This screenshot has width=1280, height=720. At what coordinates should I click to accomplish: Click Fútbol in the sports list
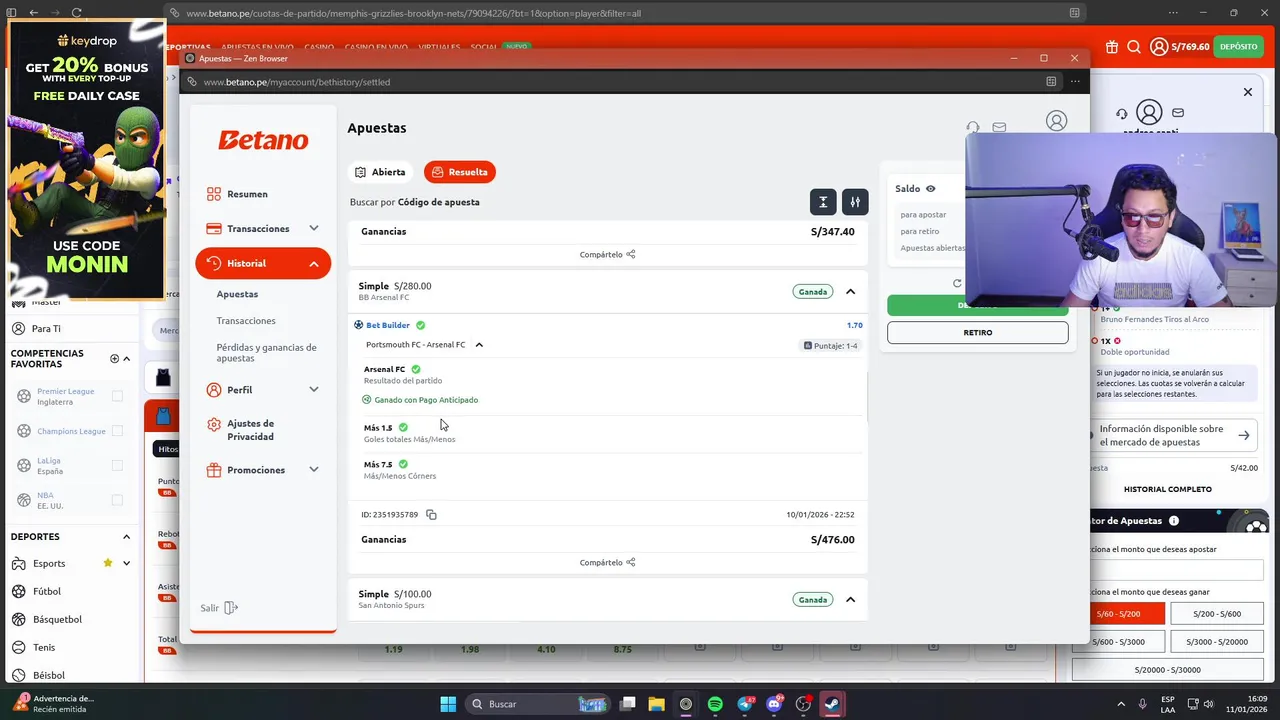point(46,591)
